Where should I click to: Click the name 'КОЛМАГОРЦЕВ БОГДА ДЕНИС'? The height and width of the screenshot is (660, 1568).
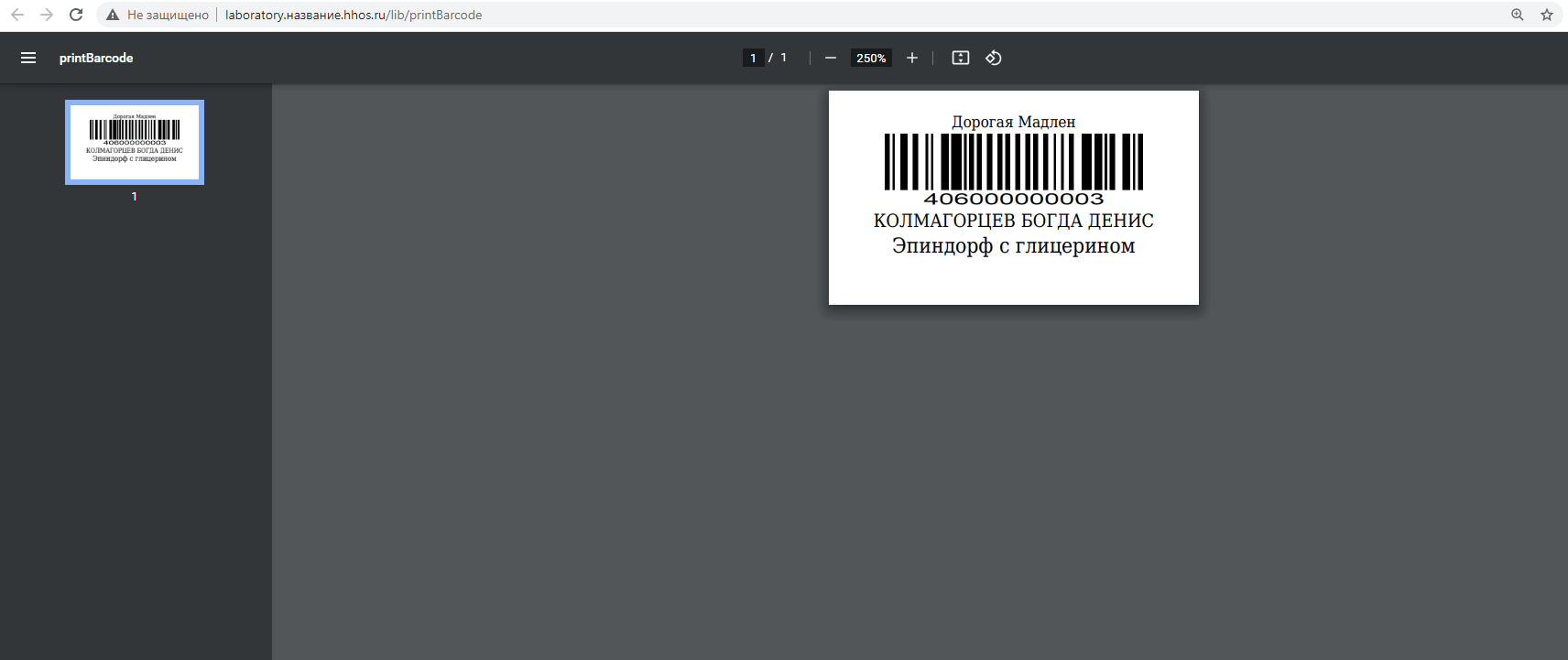coord(1014,221)
